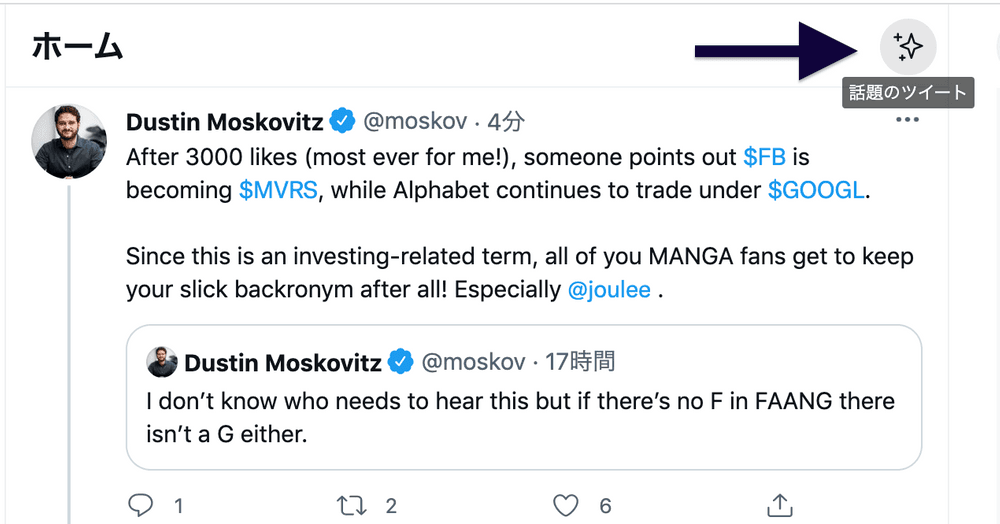The image size is (1000, 524).
Task: Open the $GOOGL cashtag link
Action: tap(815, 190)
